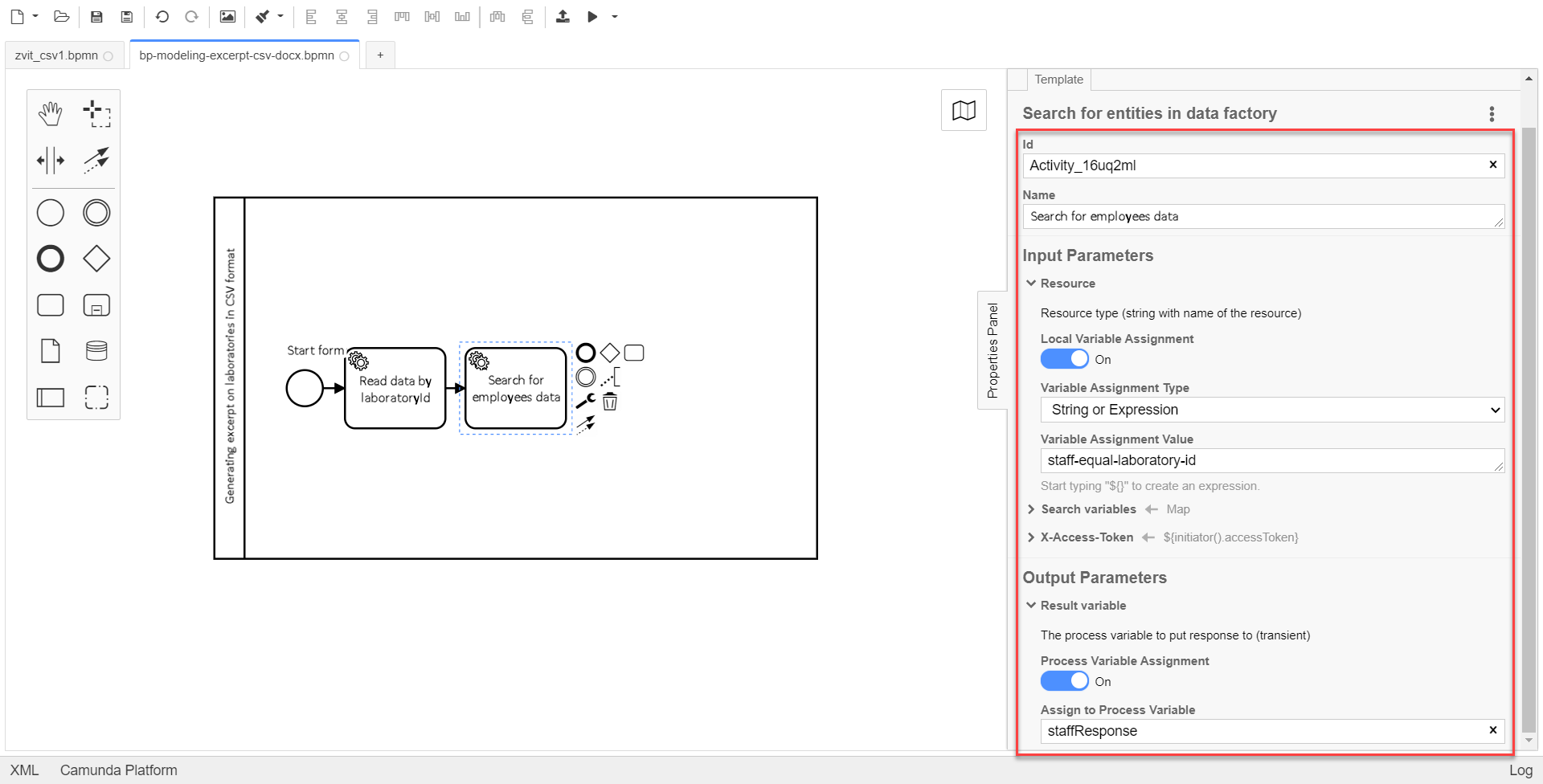1543x784 pixels.
Task: Align elements right
Action: click(x=371, y=16)
